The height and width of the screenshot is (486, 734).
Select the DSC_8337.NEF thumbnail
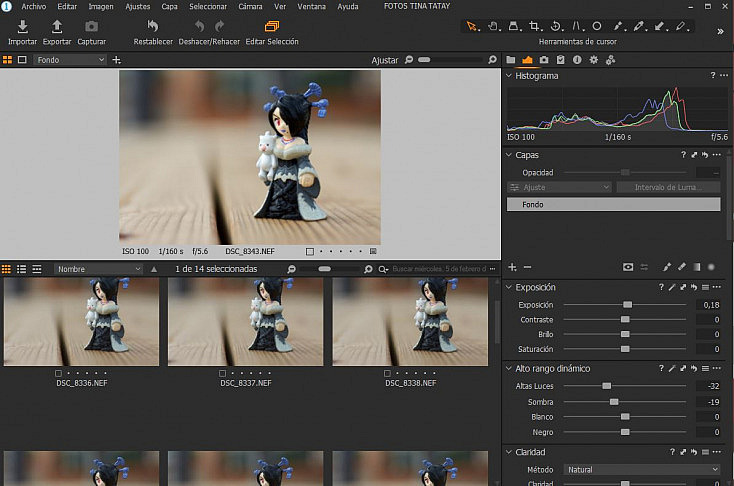246,322
